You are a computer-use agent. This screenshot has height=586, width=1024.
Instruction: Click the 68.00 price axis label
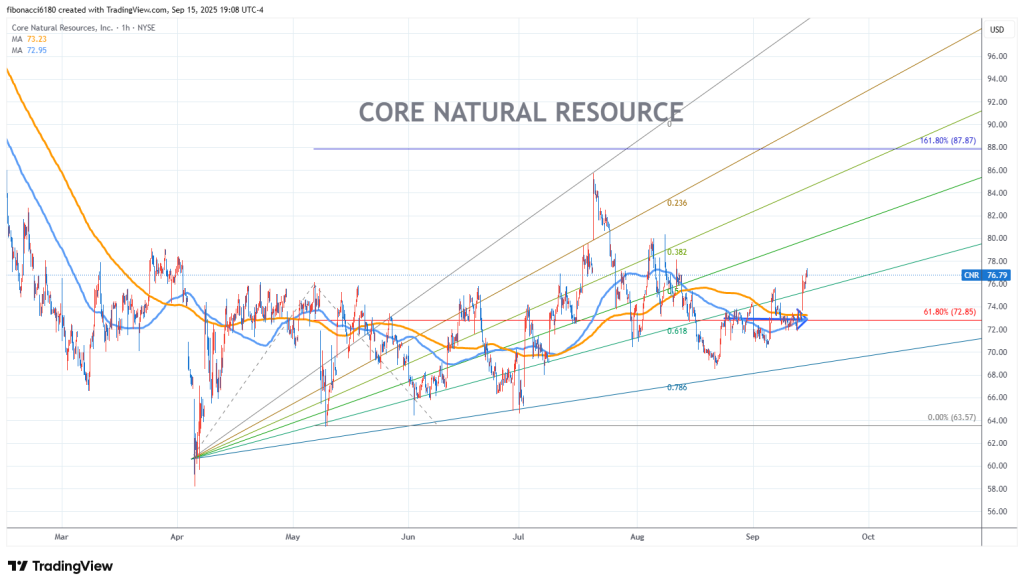(997, 375)
